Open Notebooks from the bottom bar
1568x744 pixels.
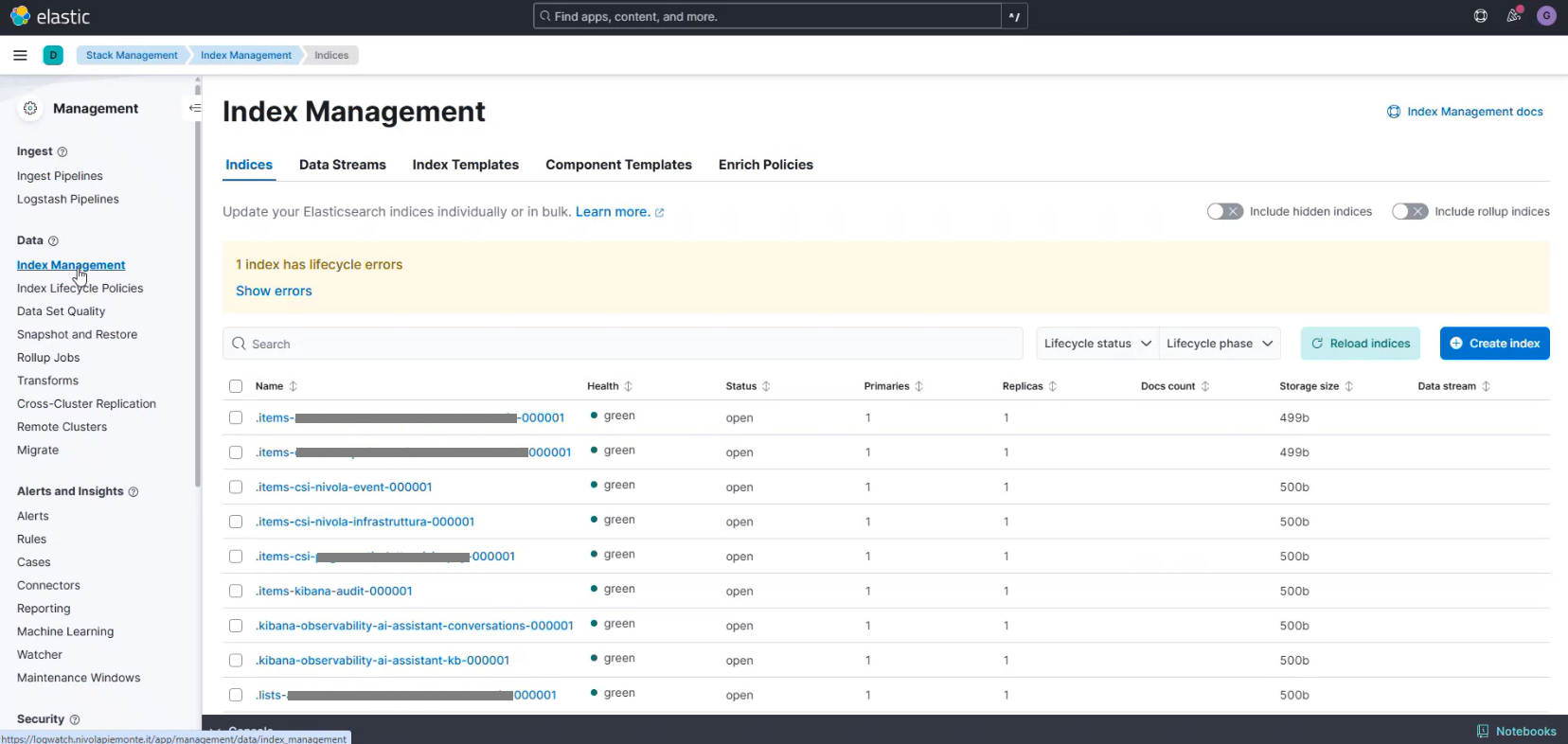pos(1516,731)
